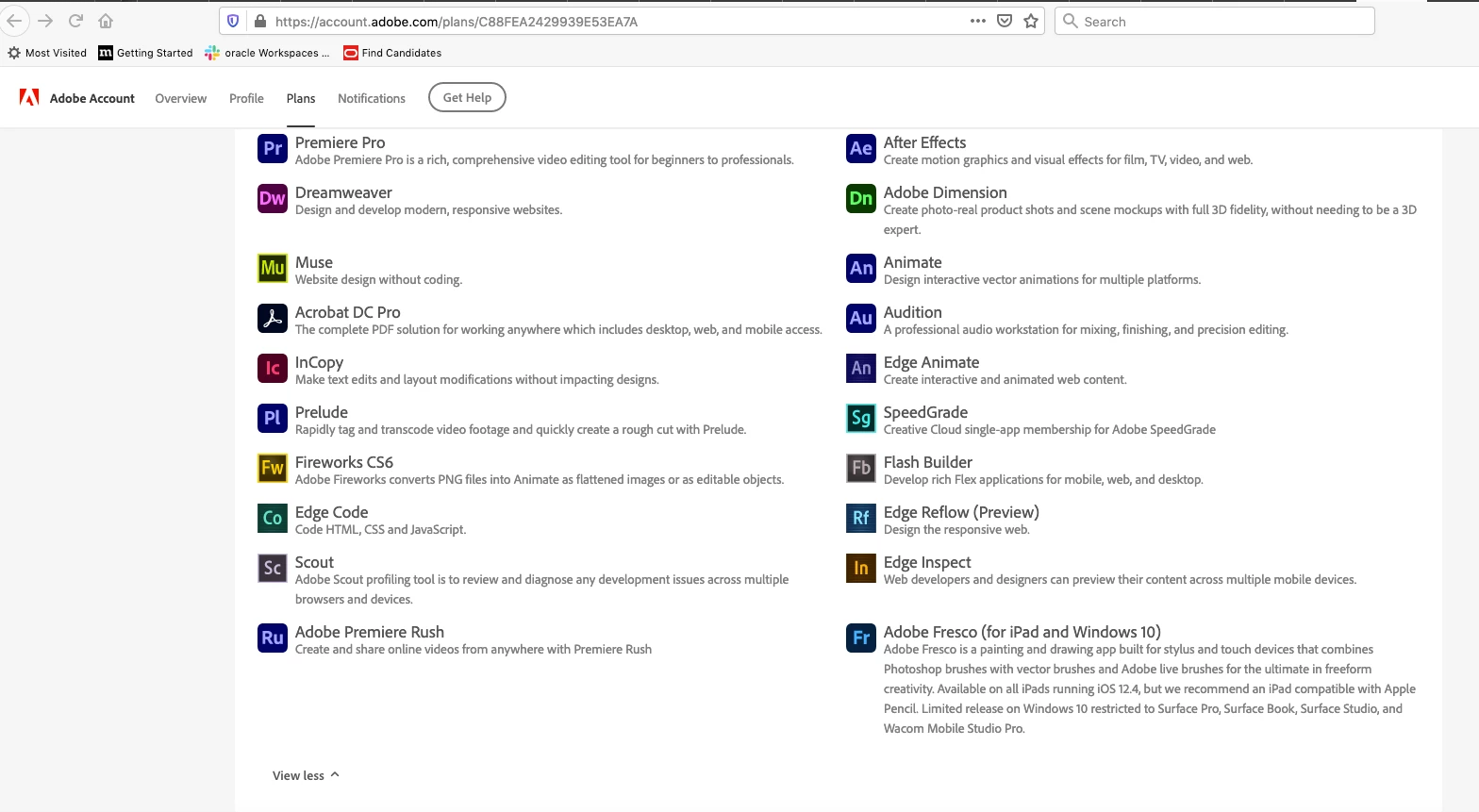
Task: Click the SpeedGrade title text
Action: [x=925, y=412]
